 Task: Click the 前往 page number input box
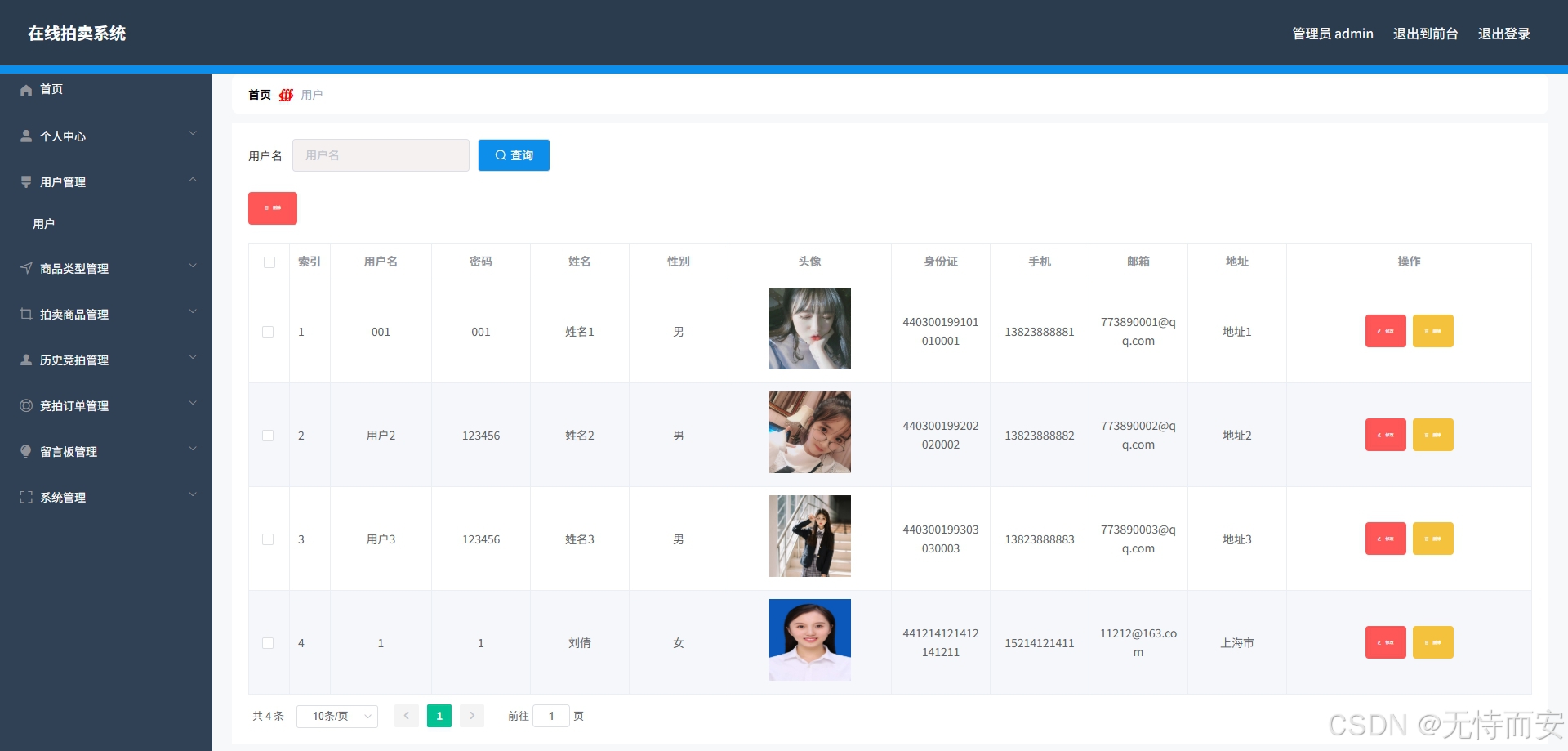[551, 716]
